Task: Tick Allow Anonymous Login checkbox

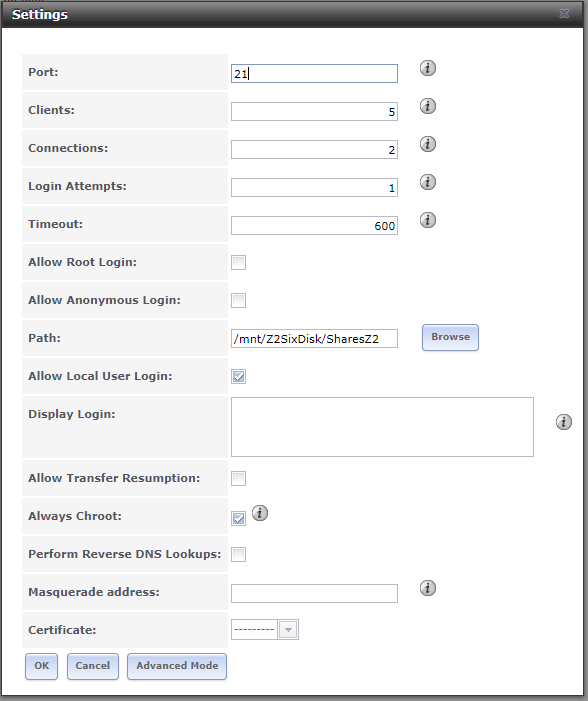Action: (x=238, y=300)
